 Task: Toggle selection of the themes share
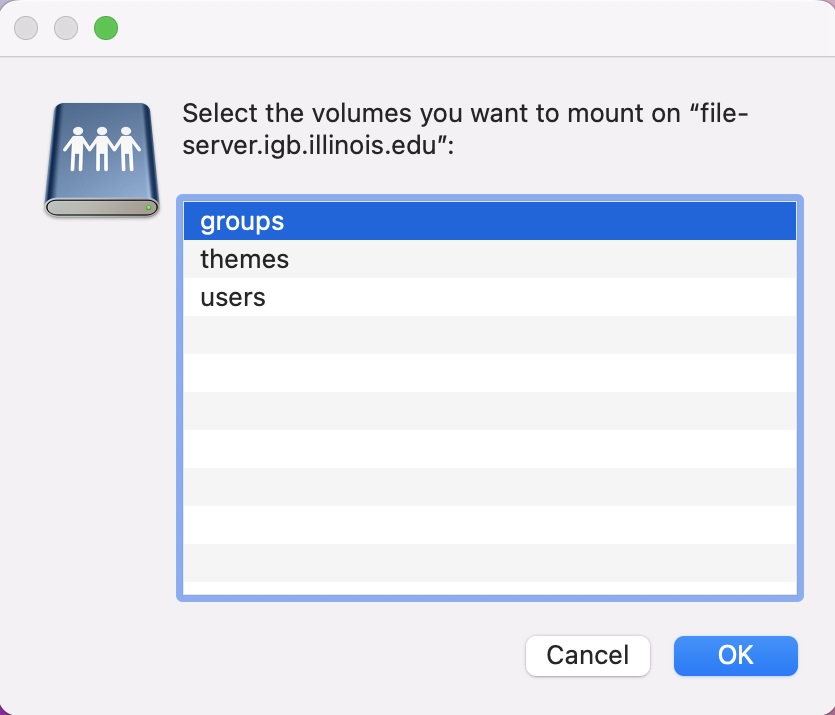click(400, 258)
